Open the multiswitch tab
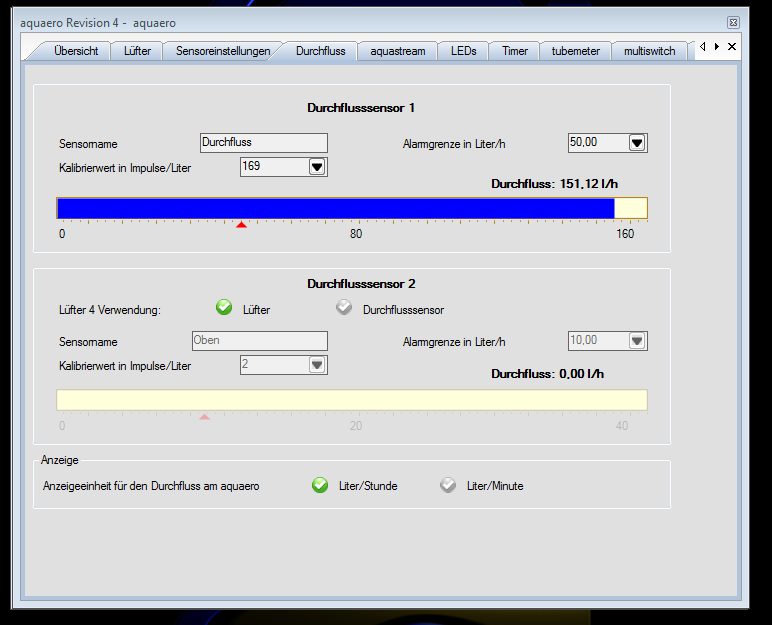The width and height of the screenshot is (772, 625). [649, 51]
